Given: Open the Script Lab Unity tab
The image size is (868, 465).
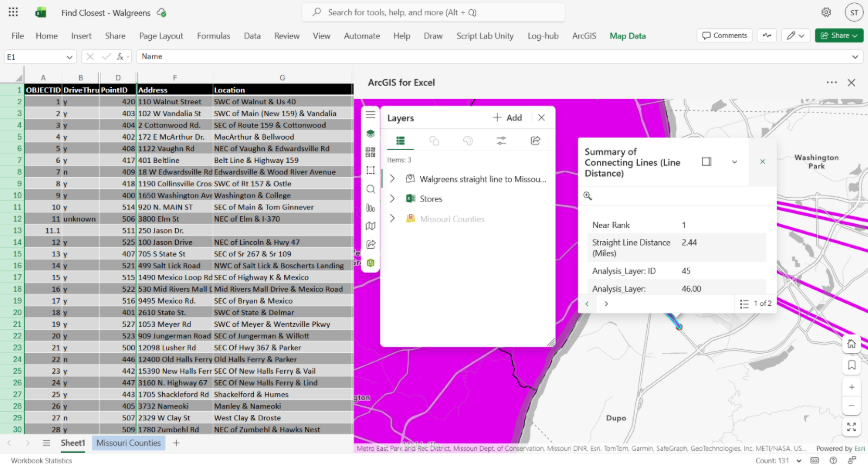Looking at the screenshot, I should coord(485,35).
